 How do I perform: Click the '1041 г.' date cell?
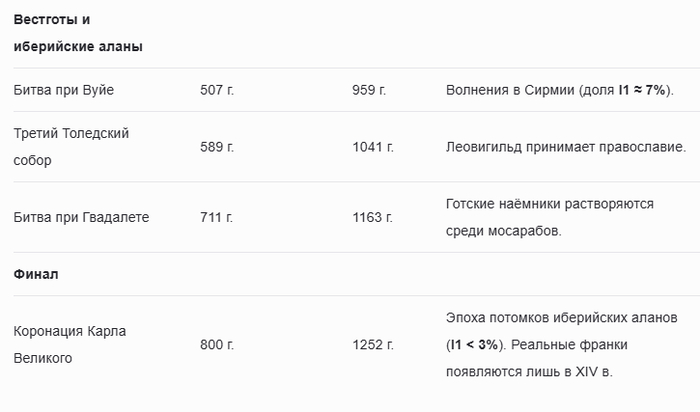[x=373, y=147]
